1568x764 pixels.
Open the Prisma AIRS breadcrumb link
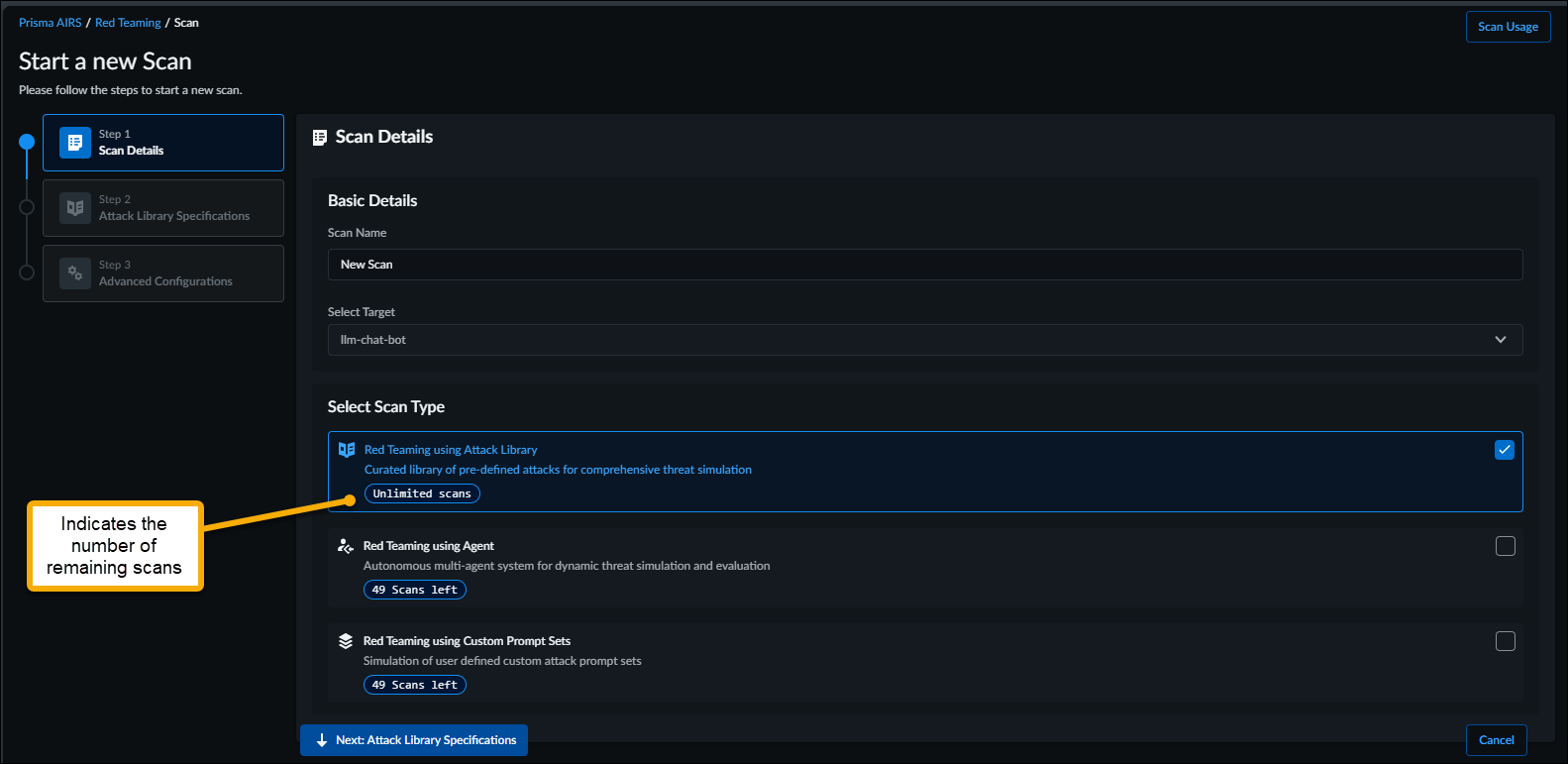point(50,23)
